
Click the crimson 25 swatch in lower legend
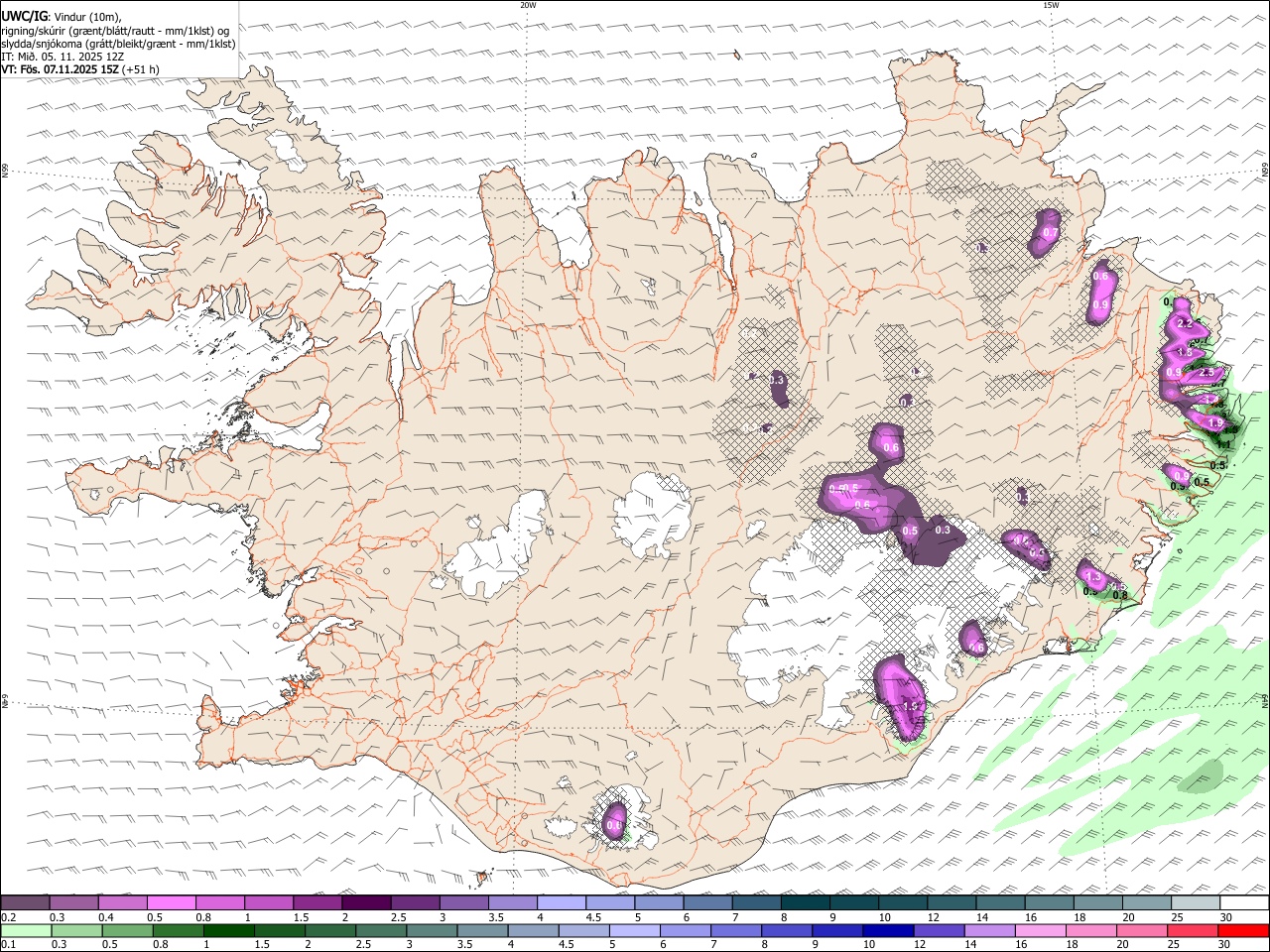point(1193,931)
